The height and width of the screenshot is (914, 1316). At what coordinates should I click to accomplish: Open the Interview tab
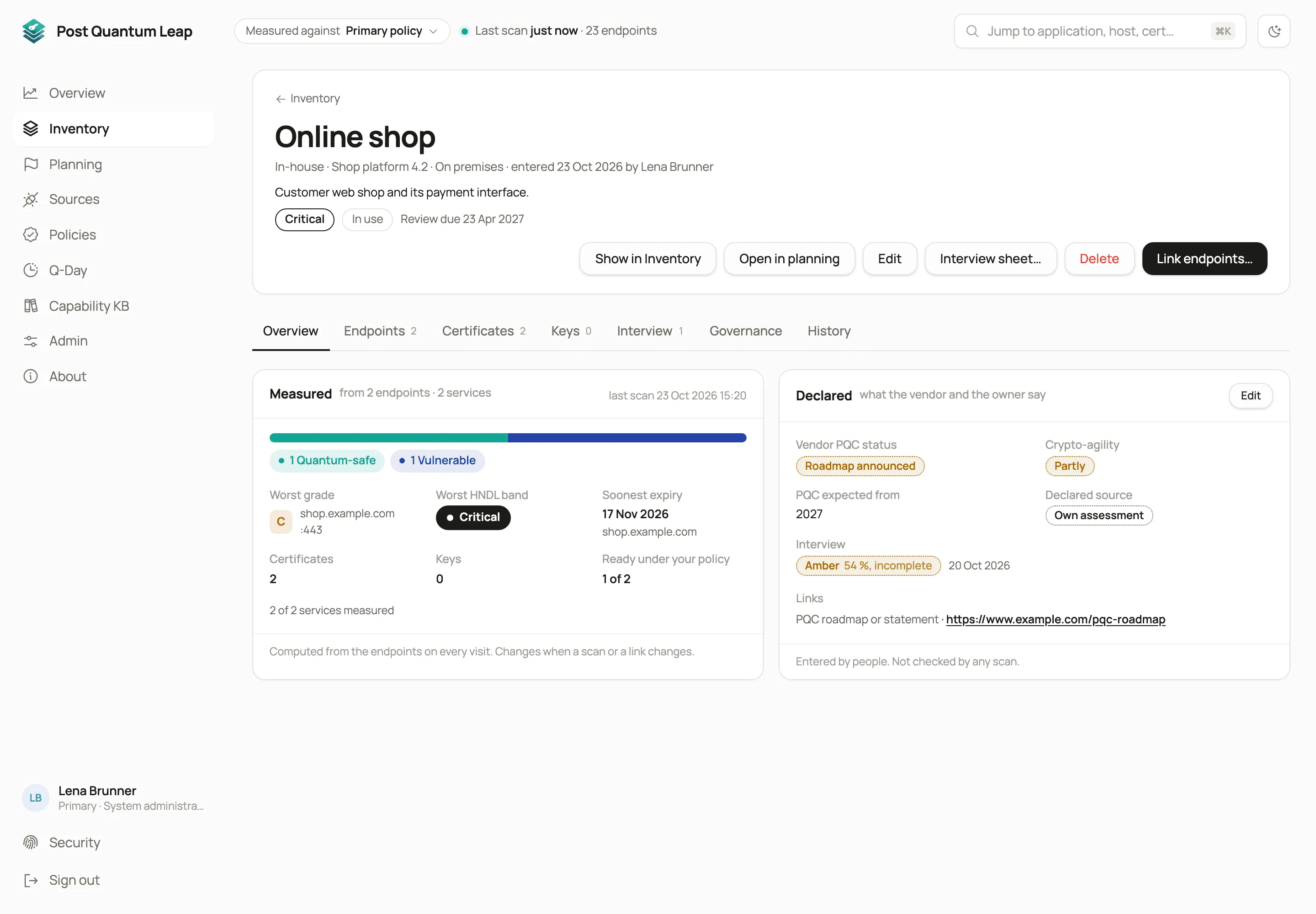[x=650, y=331]
